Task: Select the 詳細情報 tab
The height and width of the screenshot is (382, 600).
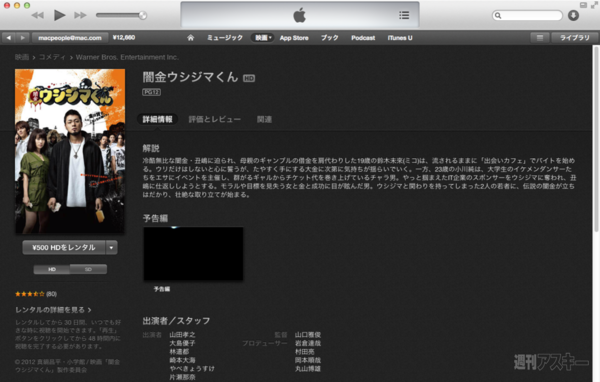Action: click(x=158, y=119)
